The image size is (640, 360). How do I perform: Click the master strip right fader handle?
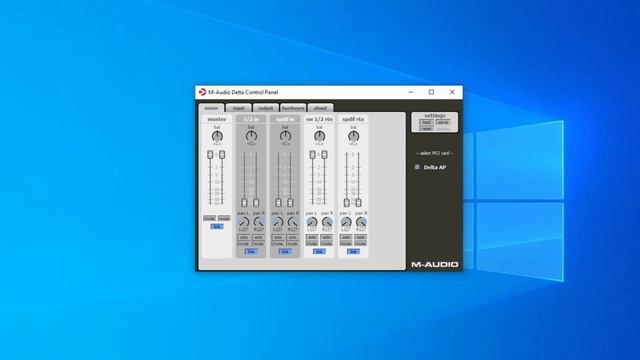click(222, 154)
